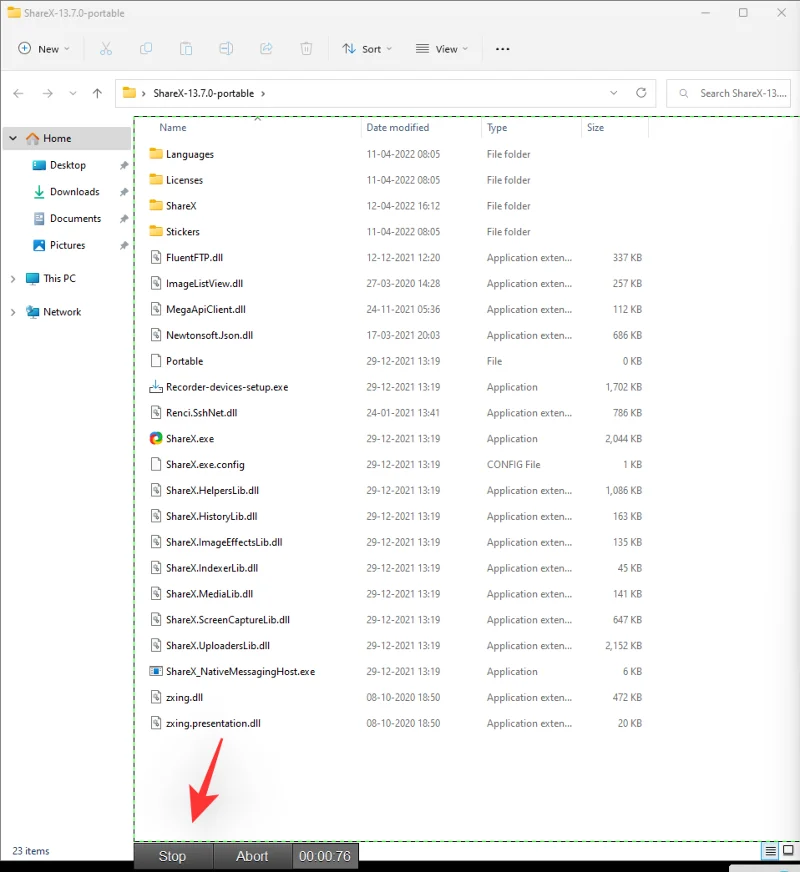This screenshot has width=800, height=872.
Task: Click the up-to-parent-folder arrow
Action: 96,93
